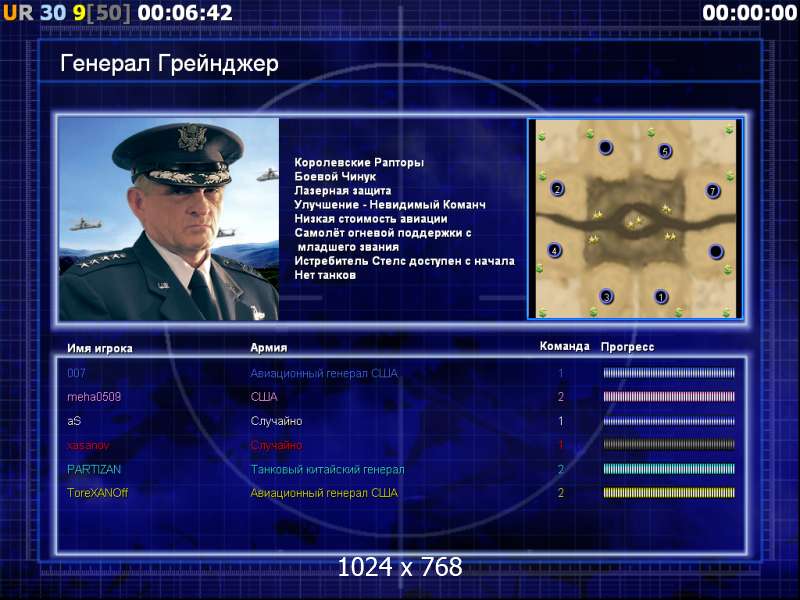Click 'Низкая стоимость авиации' line
The width and height of the screenshot is (800, 600).
371,219
